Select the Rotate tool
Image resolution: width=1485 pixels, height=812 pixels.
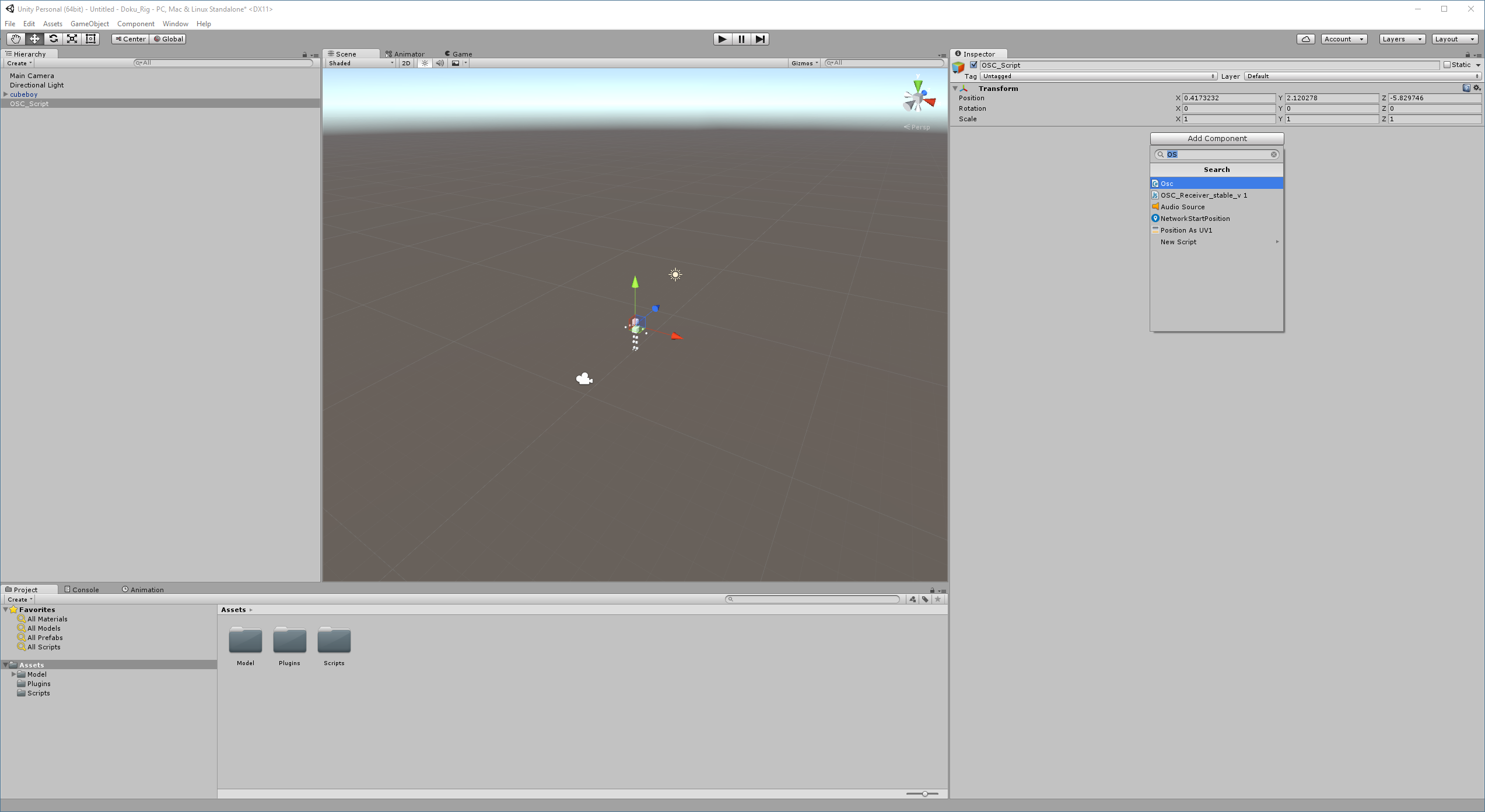(x=53, y=39)
